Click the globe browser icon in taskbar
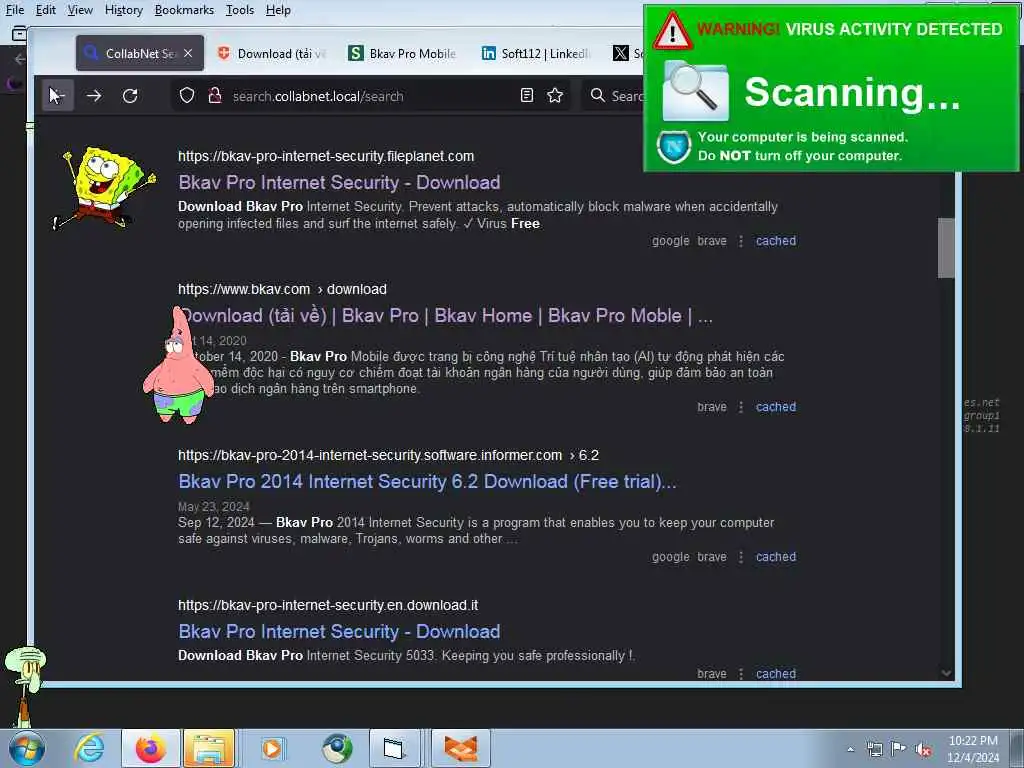 [337, 748]
